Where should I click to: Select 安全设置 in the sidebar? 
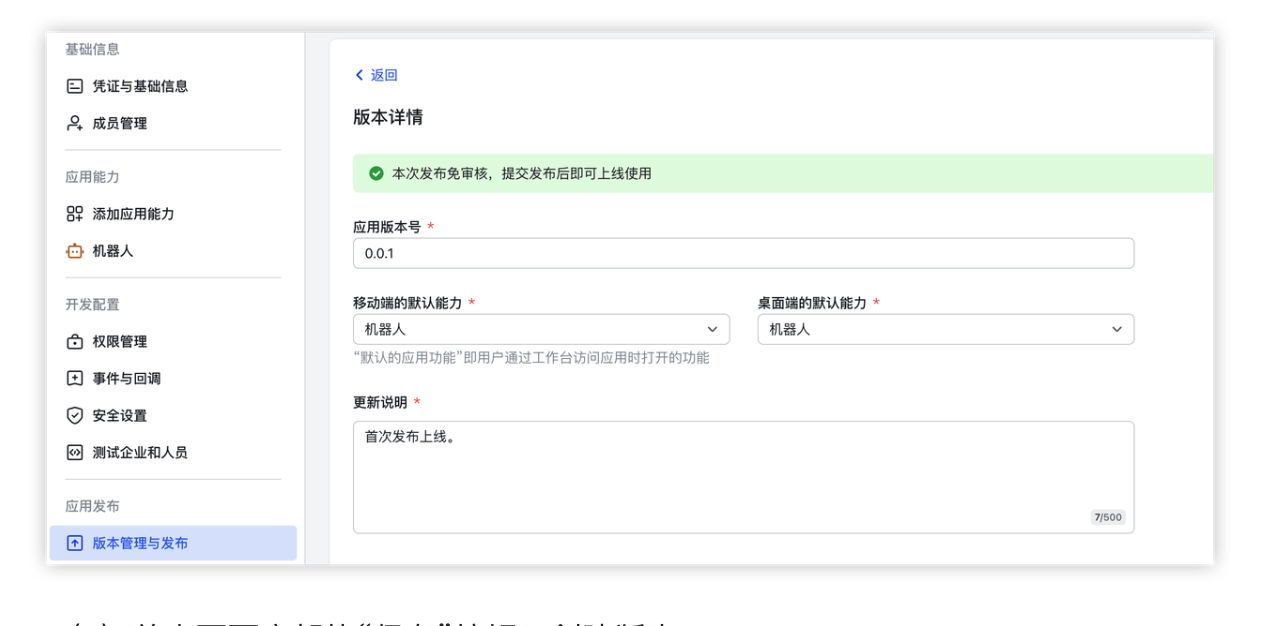[x=120, y=416]
